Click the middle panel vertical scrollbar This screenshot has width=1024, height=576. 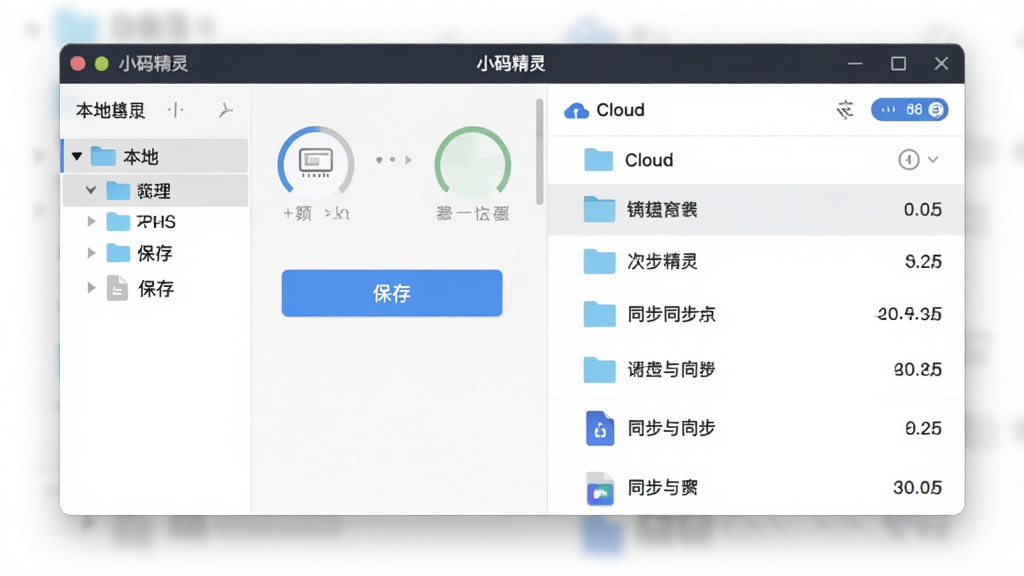(539, 152)
